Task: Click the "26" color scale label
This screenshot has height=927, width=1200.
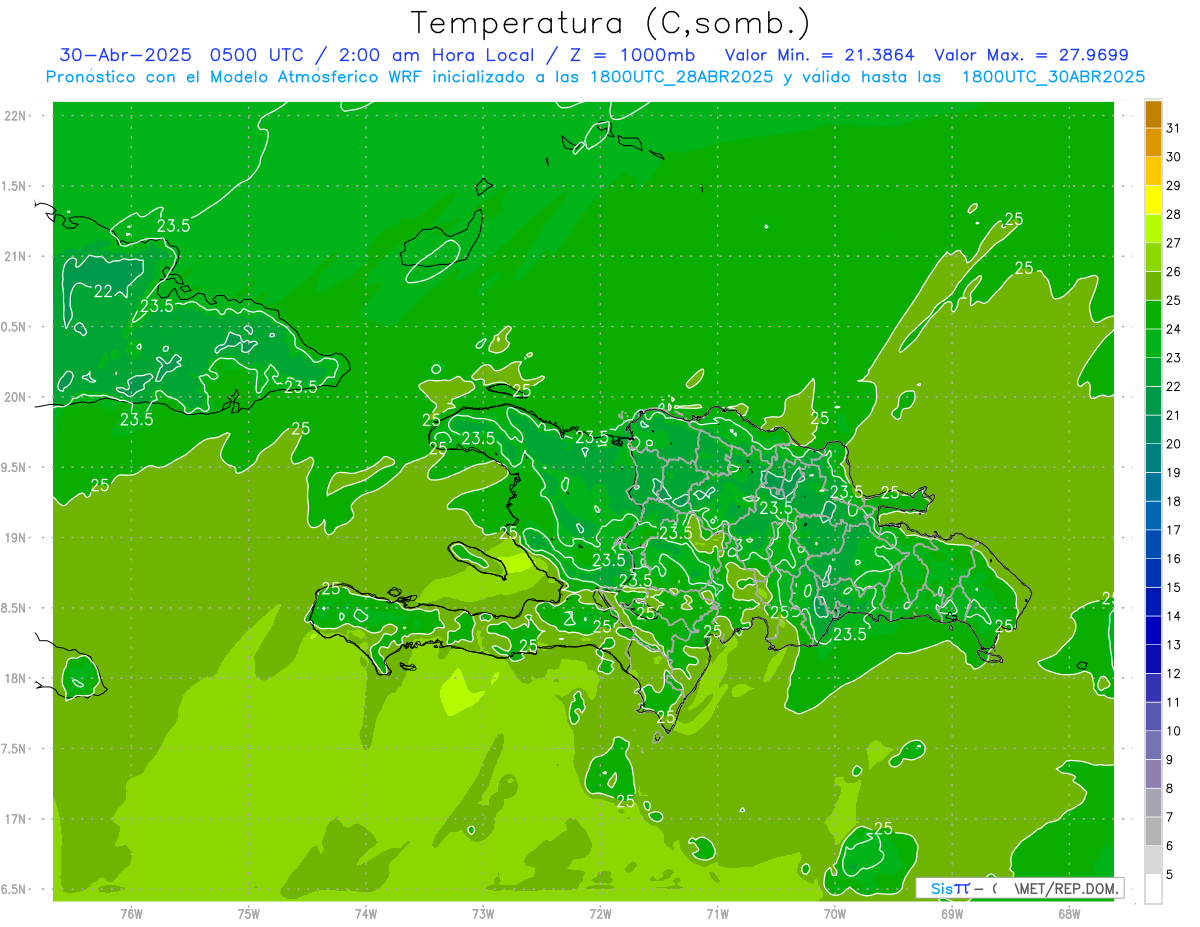Action: 1174,271
